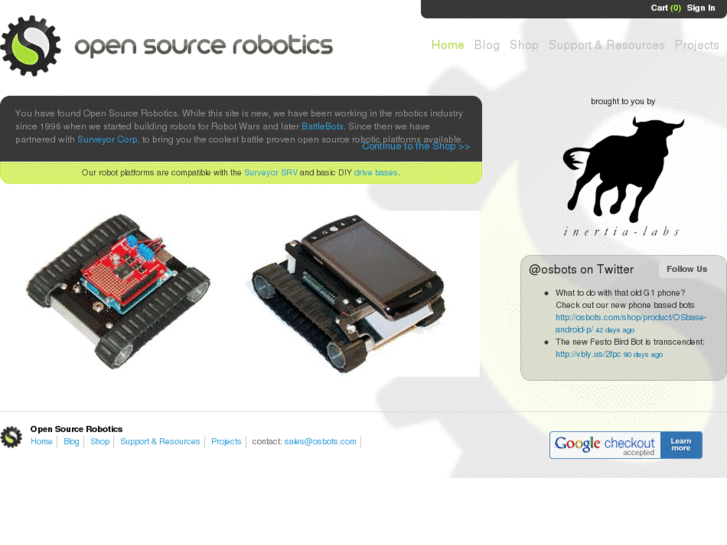Image resolution: width=727 pixels, height=545 pixels.
Task: Open the Blog menu item in the header
Action: pyautogui.click(x=487, y=45)
